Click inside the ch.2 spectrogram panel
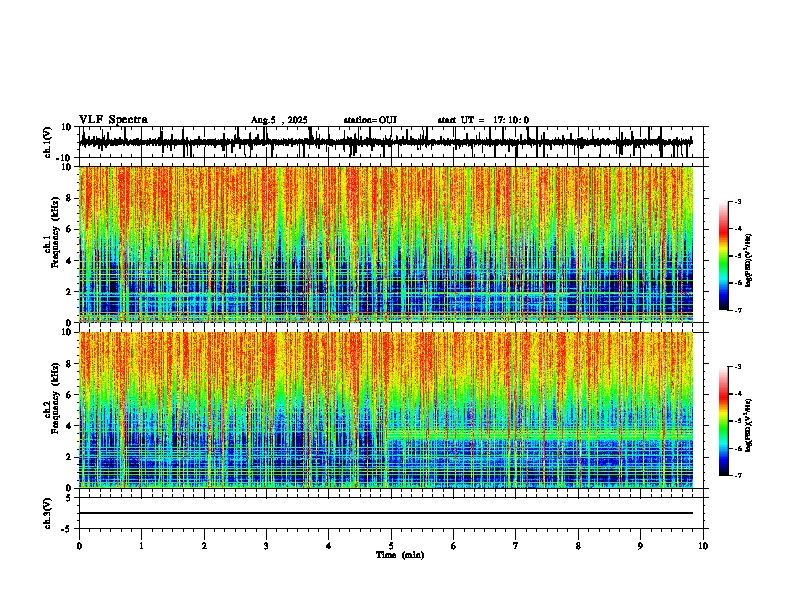 pyautogui.click(x=386, y=410)
